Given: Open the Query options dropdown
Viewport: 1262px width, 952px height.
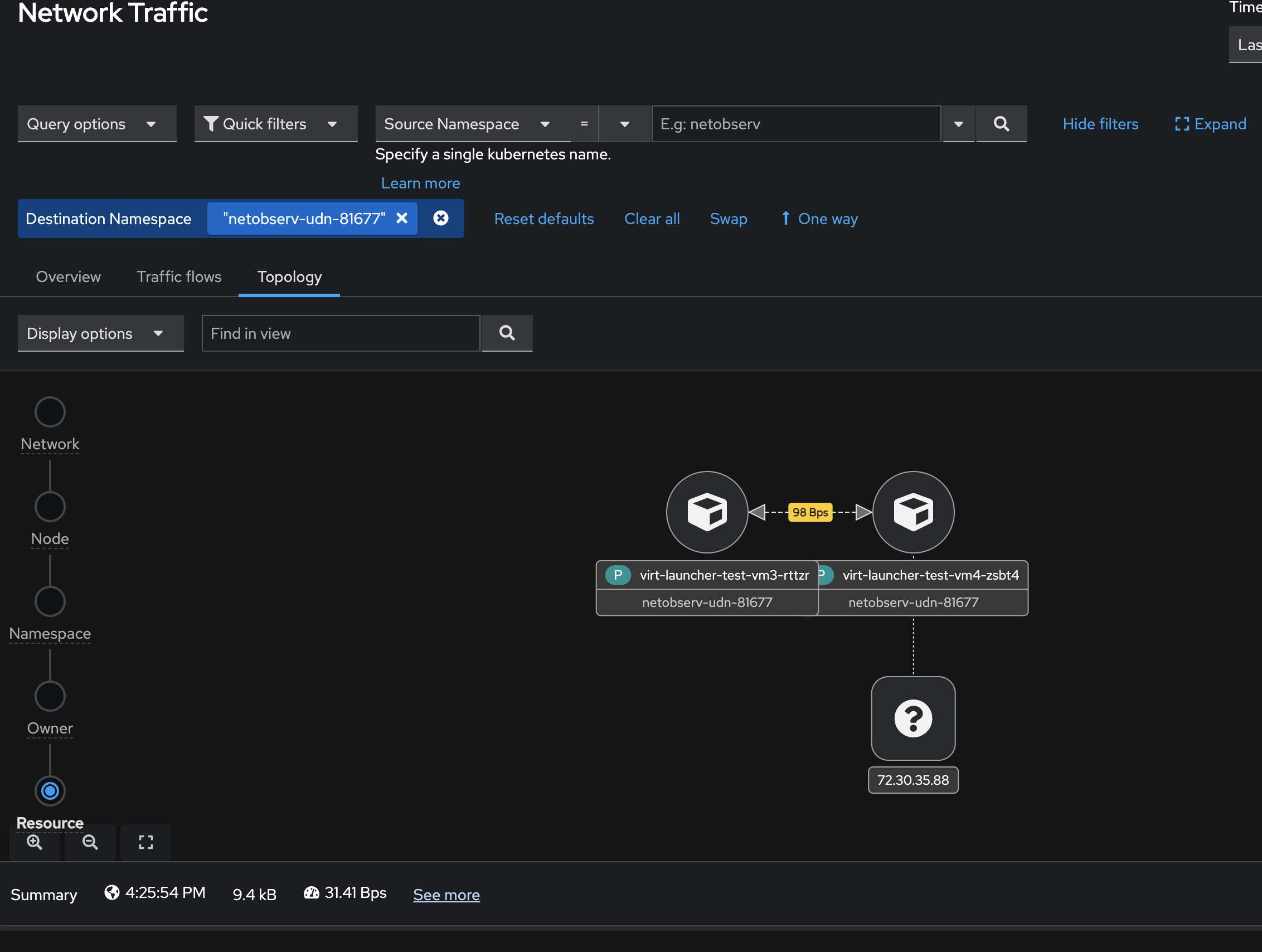Looking at the screenshot, I should coord(96,124).
